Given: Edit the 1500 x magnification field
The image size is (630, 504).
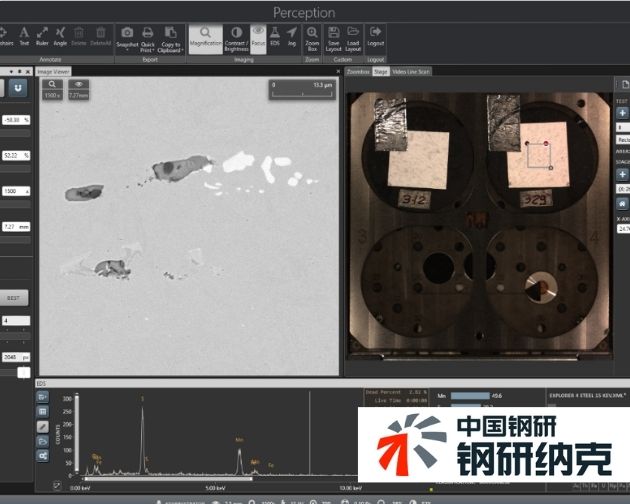Looking at the screenshot, I should (16, 191).
